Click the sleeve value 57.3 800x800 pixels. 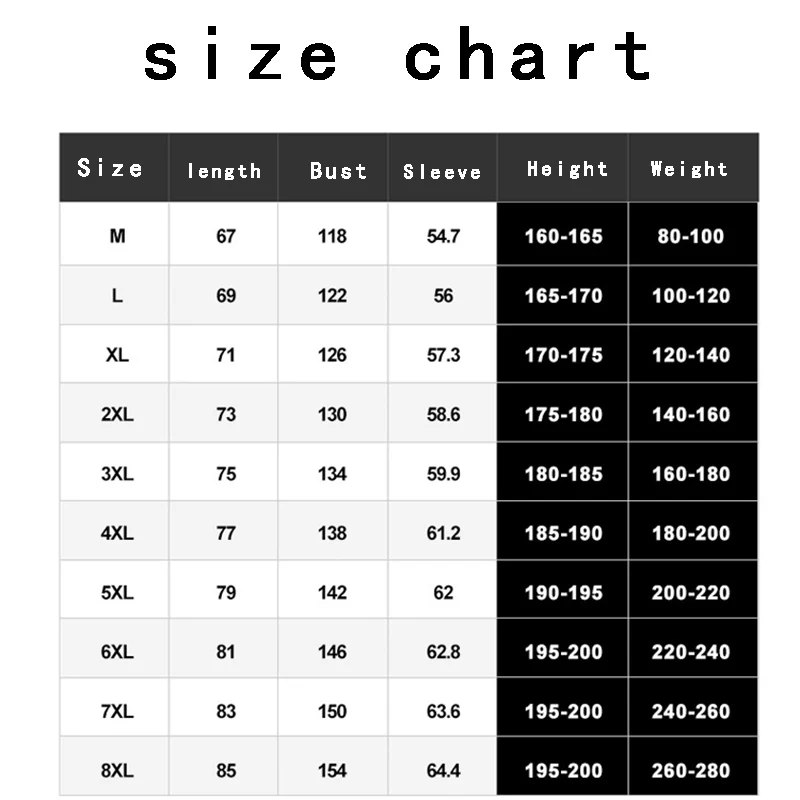[x=443, y=355]
